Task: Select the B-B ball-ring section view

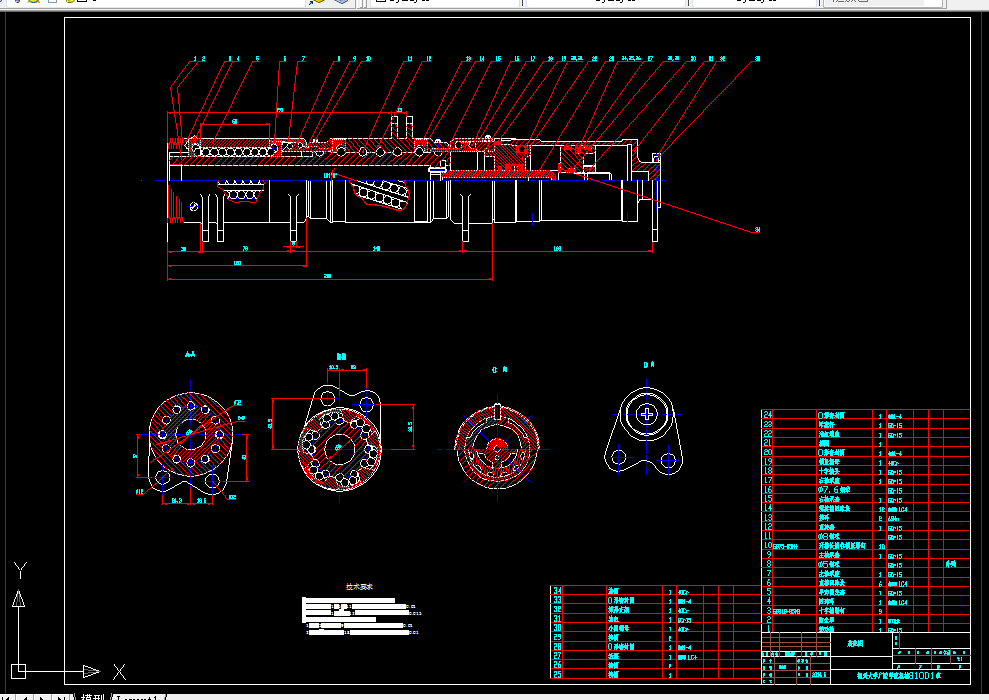Action: point(339,439)
